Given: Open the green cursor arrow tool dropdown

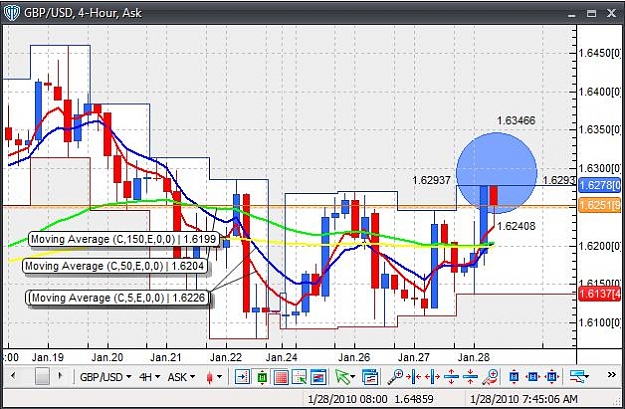Looking at the screenshot, I should point(345,376).
